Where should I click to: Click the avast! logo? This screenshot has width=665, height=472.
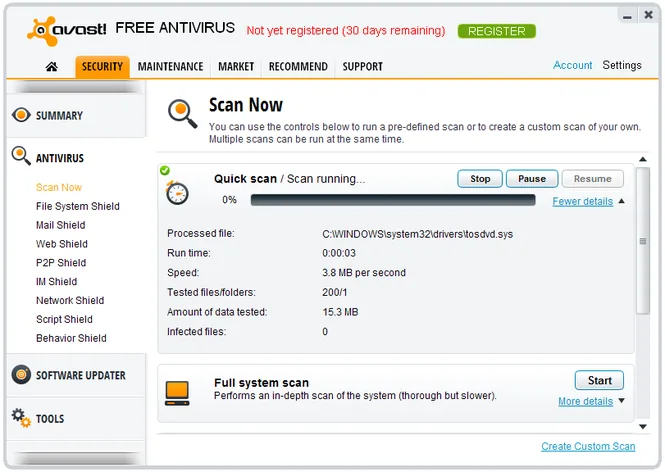67,31
